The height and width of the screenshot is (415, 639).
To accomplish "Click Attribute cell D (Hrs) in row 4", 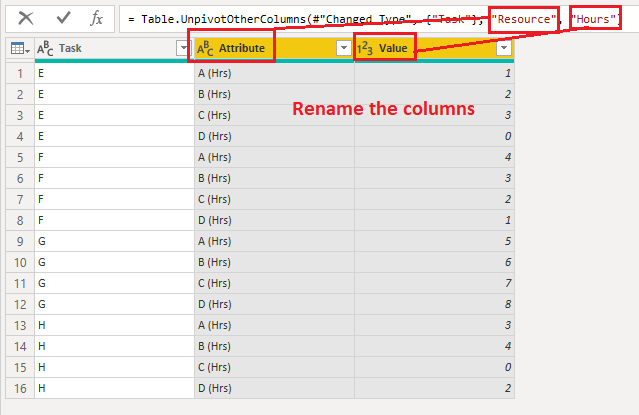I will click(274, 136).
